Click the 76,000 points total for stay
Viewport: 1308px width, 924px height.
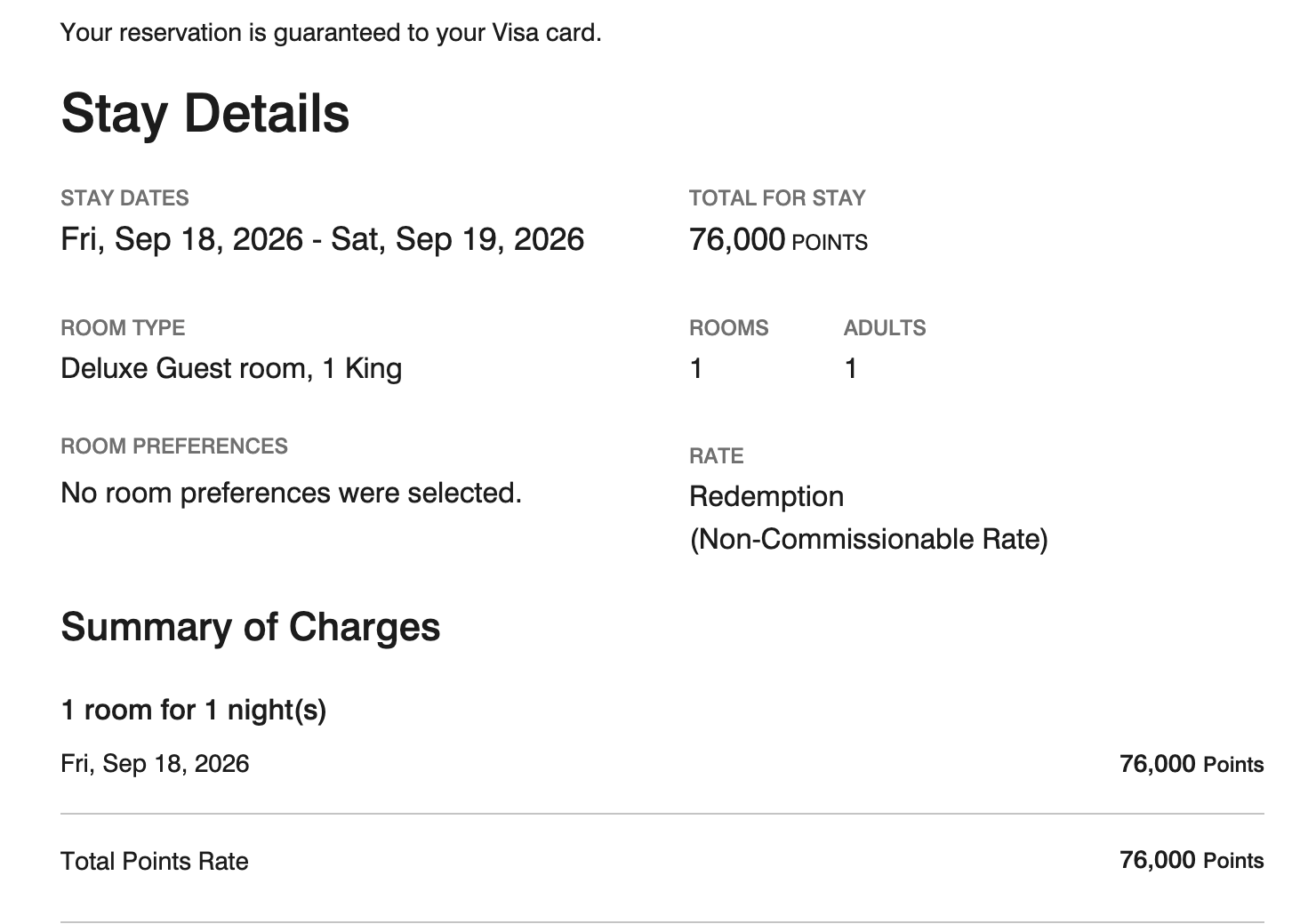click(x=778, y=240)
